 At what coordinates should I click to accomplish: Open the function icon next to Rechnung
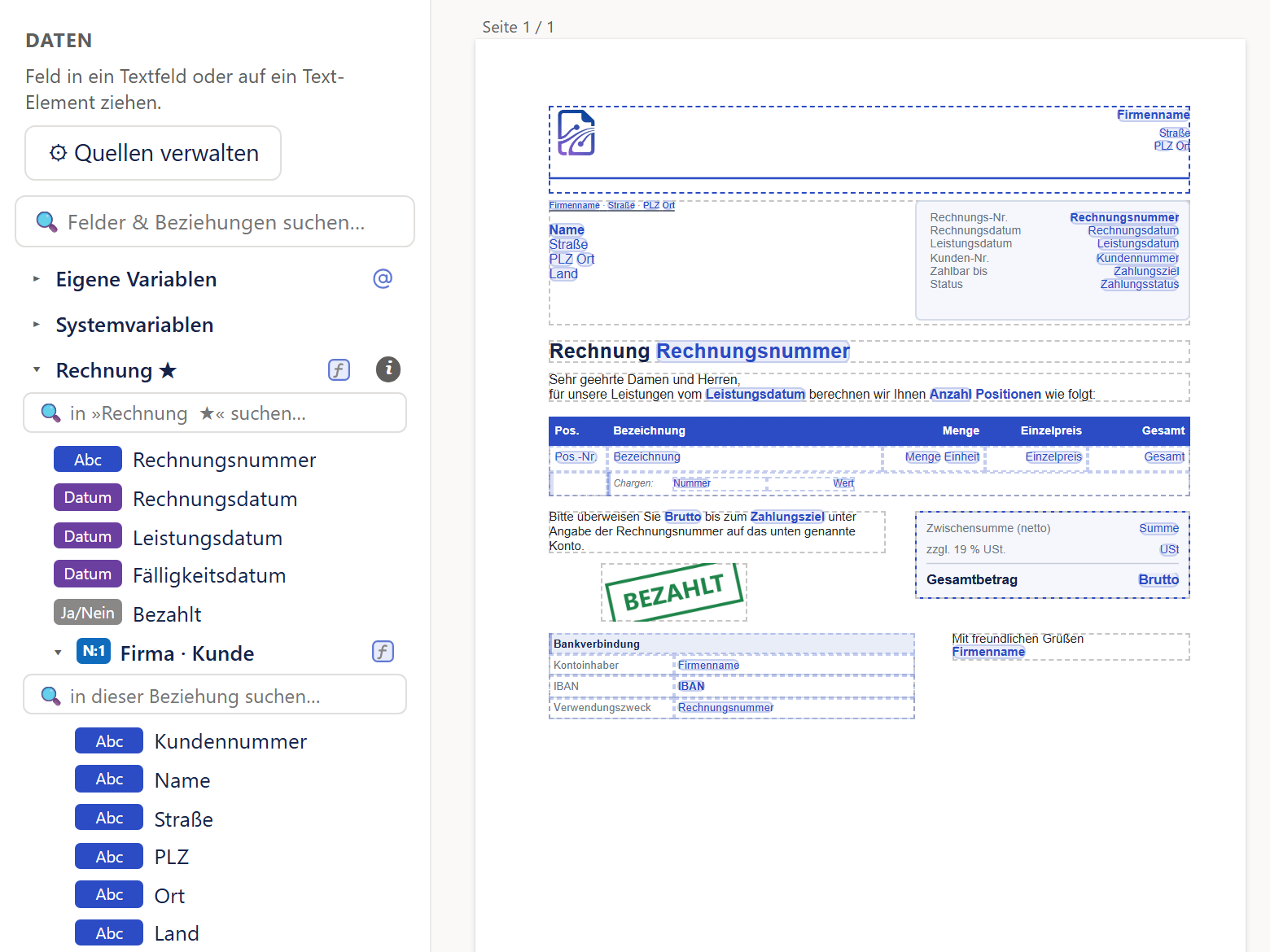(339, 370)
